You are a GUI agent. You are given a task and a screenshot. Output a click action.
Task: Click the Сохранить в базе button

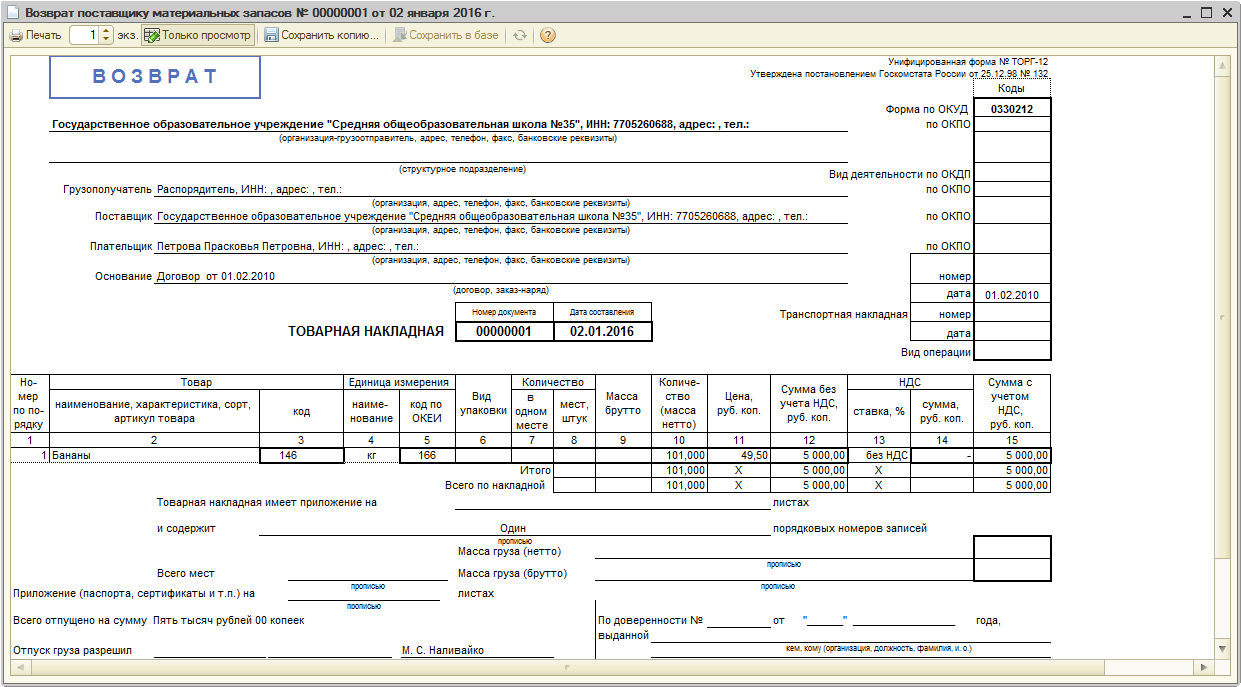click(446, 35)
